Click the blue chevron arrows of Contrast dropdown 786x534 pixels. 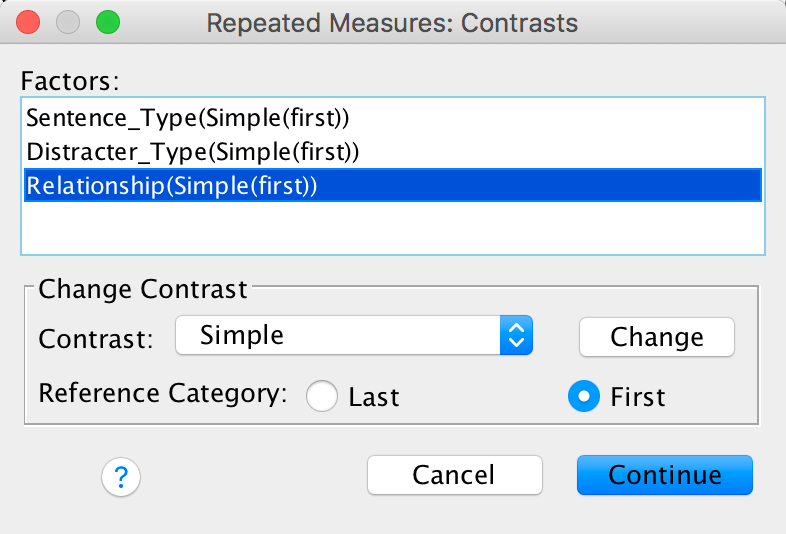click(516, 336)
